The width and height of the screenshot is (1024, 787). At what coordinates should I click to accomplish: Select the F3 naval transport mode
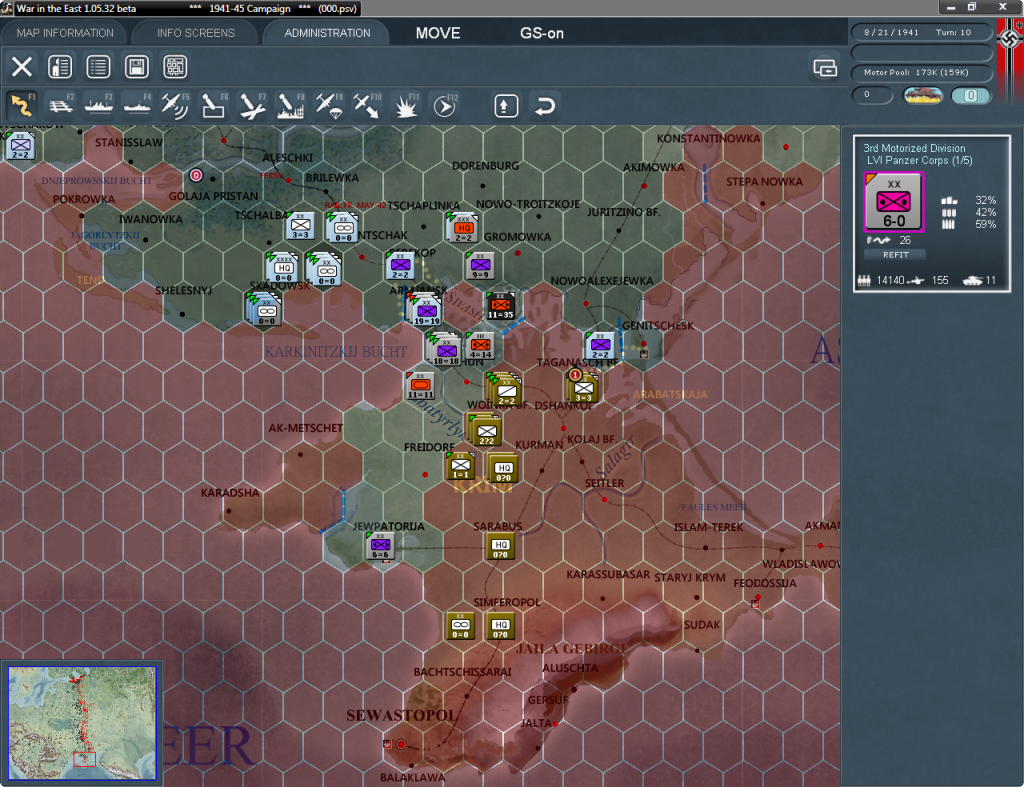[x=99, y=105]
